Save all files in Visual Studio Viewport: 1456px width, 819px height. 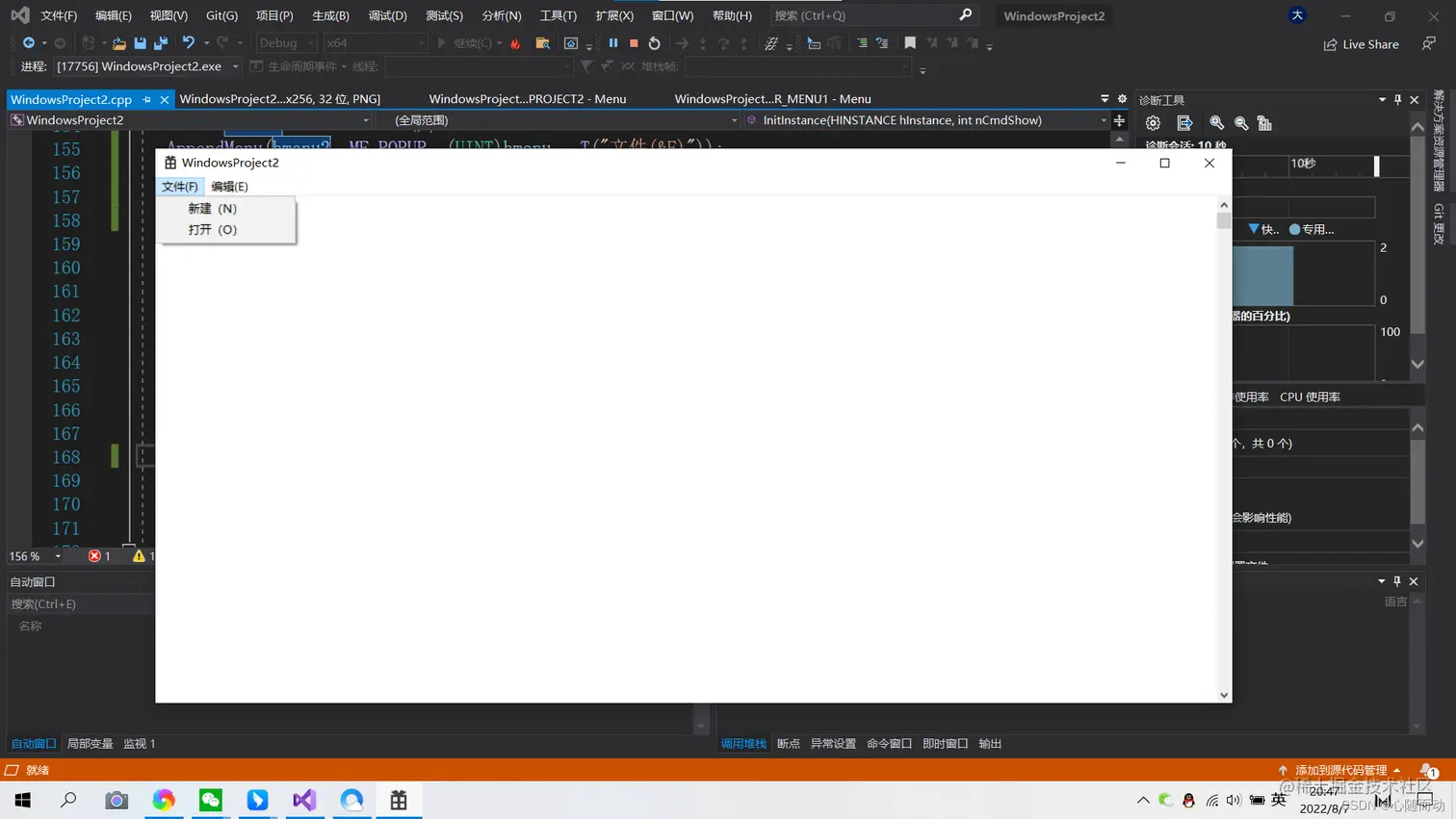(x=161, y=43)
